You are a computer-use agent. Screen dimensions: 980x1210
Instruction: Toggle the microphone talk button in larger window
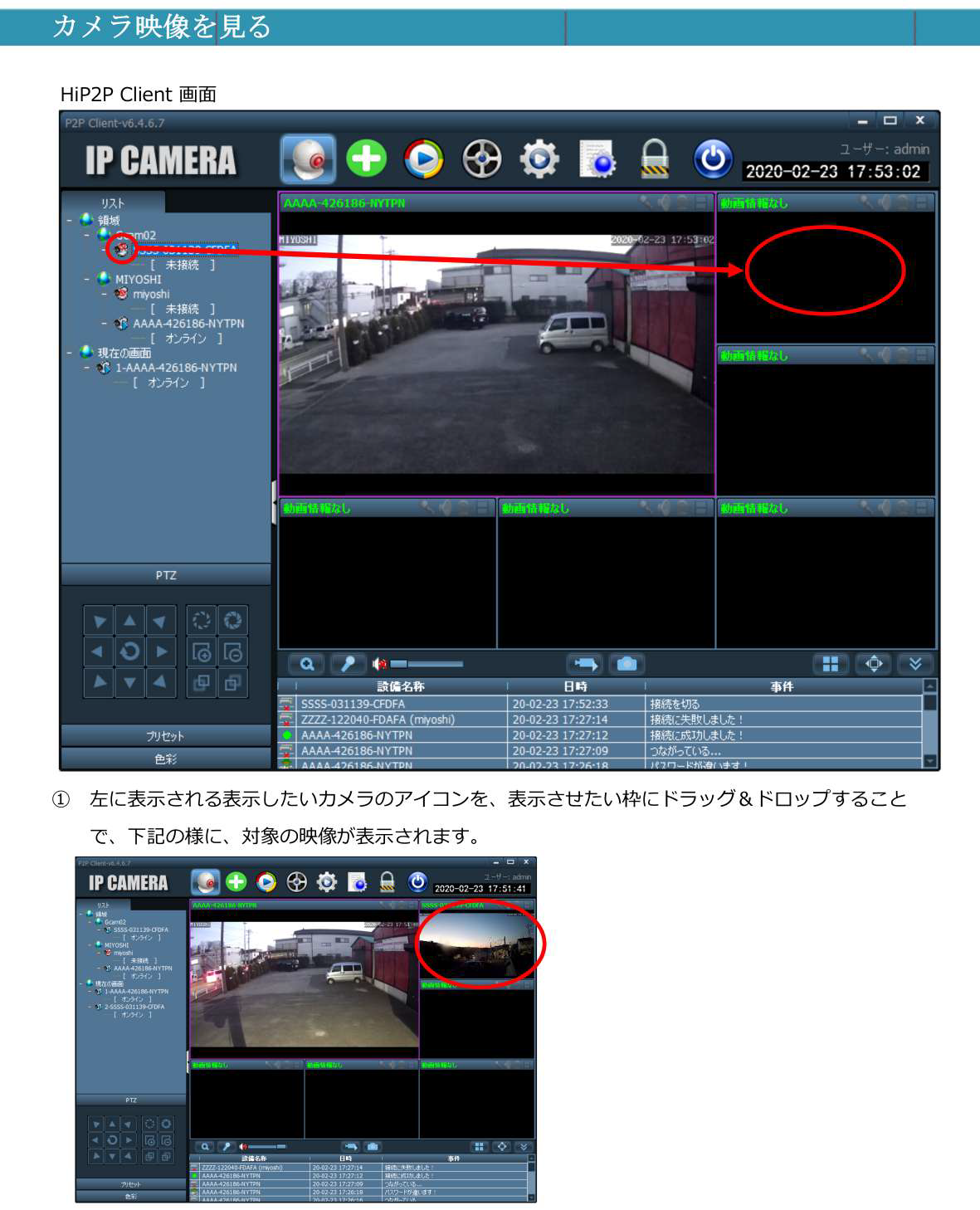point(349,664)
